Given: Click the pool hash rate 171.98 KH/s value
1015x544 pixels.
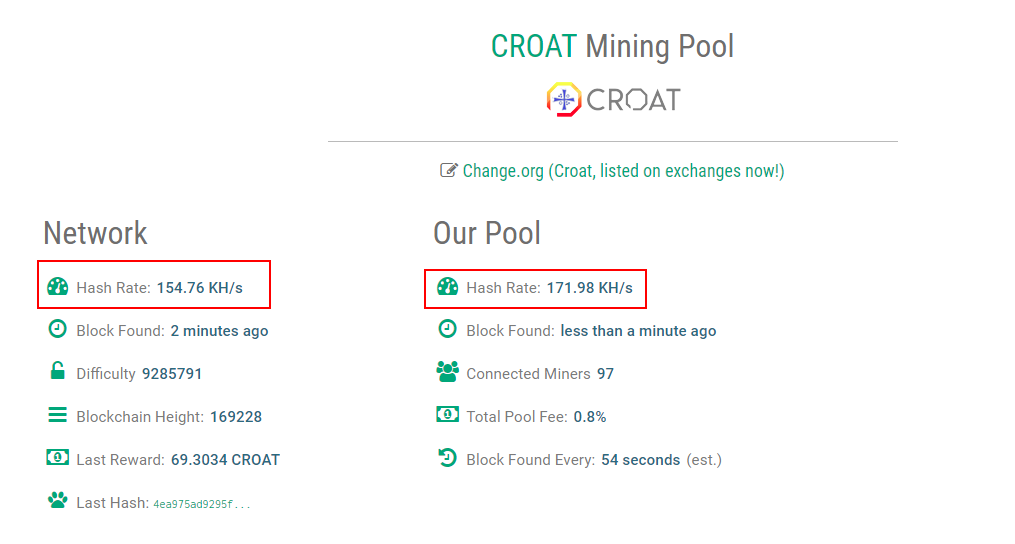Looking at the screenshot, I should coord(590,288).
